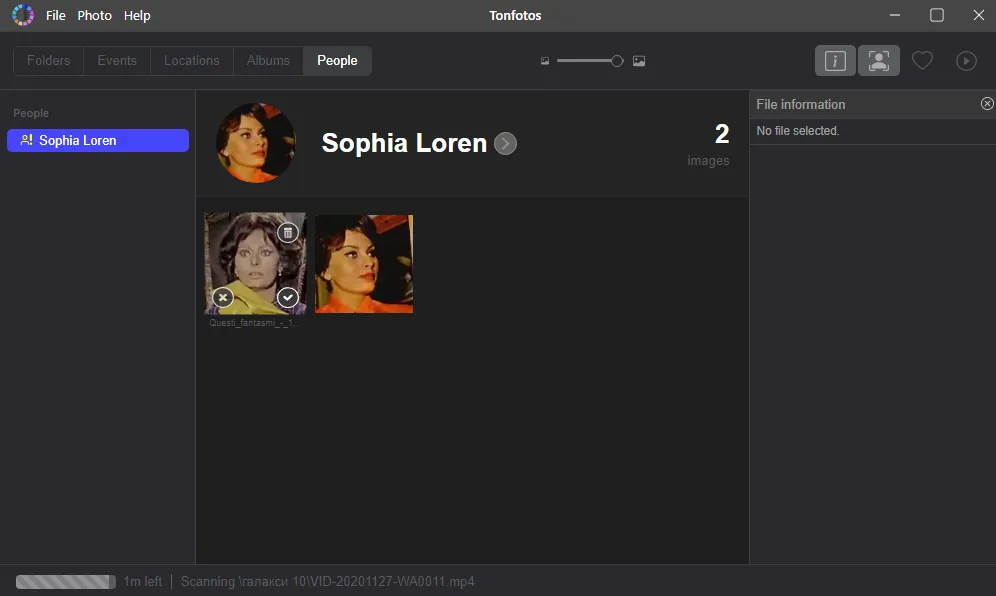Start slideshow with the play icon
The height and width of the screenshot is (596, 996).
click(x=966, y=60)
